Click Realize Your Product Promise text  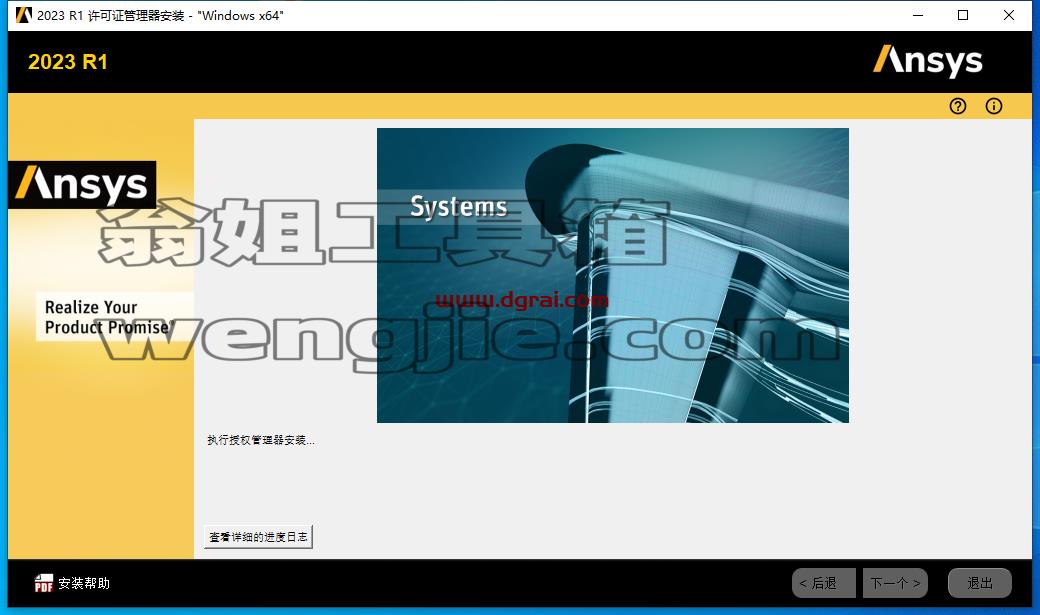point(109,317)
